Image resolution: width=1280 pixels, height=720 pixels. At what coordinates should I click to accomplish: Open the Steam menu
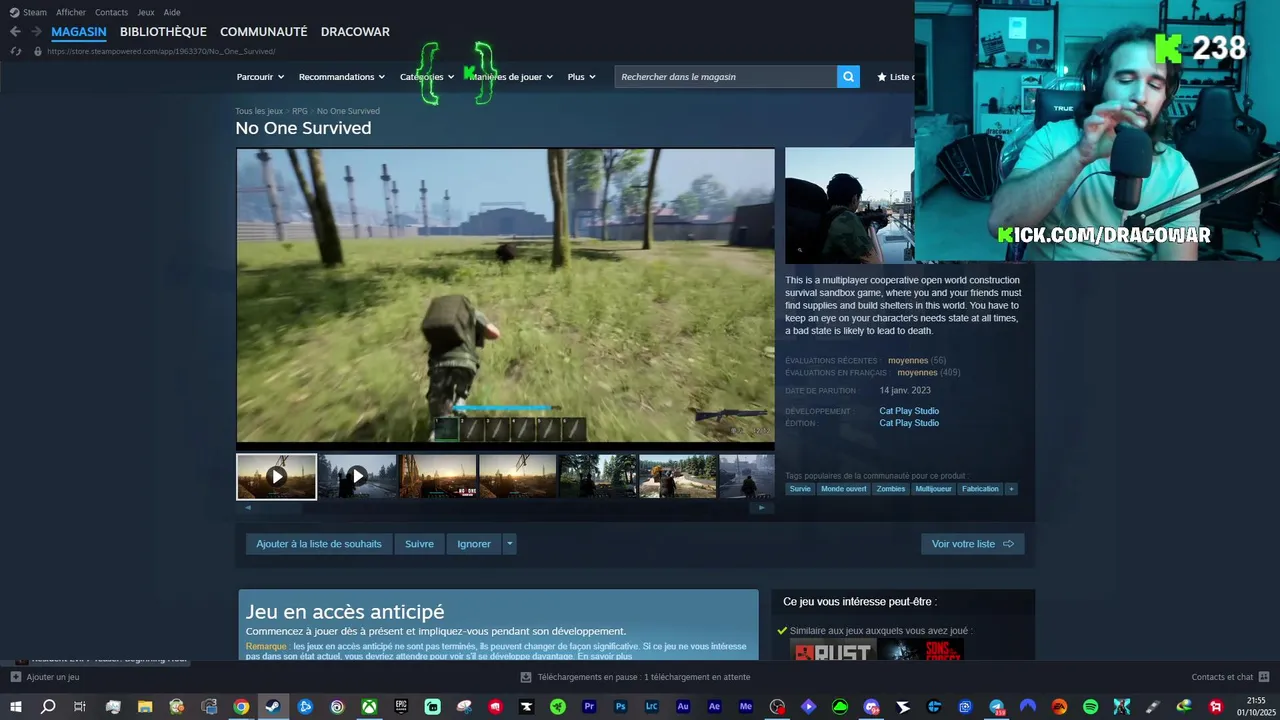(x=28, y=12)
